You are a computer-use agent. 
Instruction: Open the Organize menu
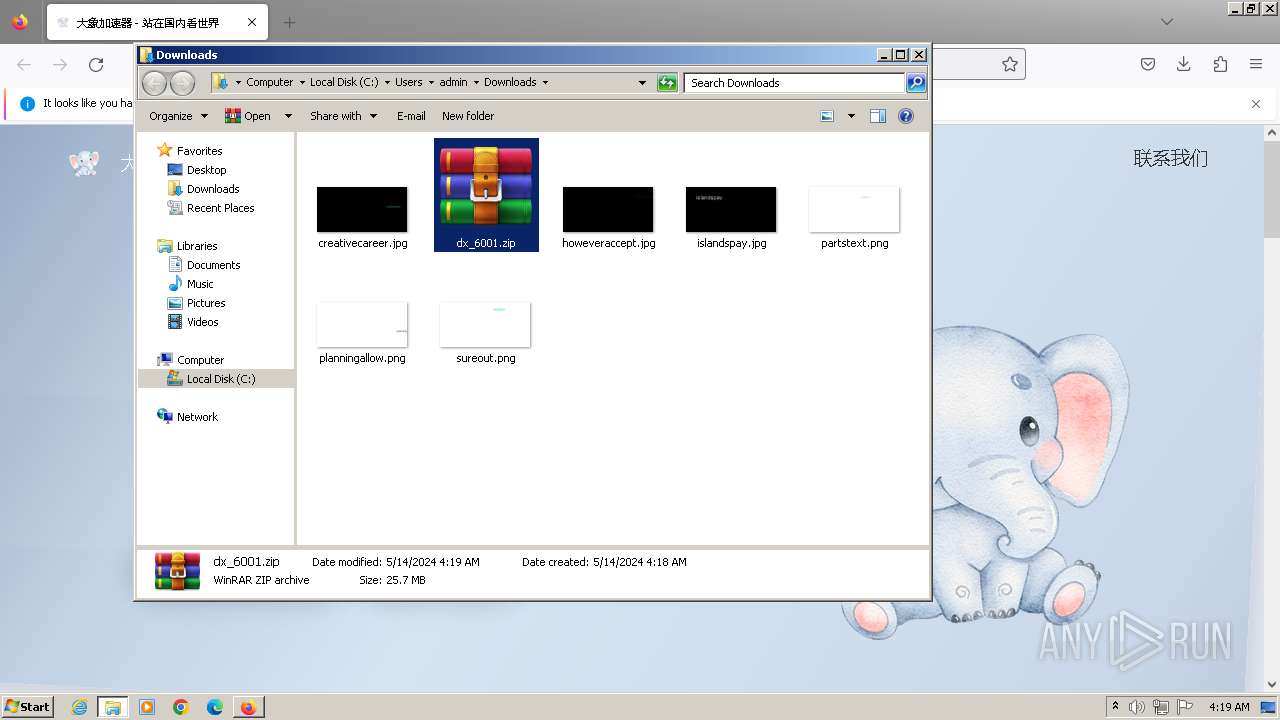[x=178, y=116]
